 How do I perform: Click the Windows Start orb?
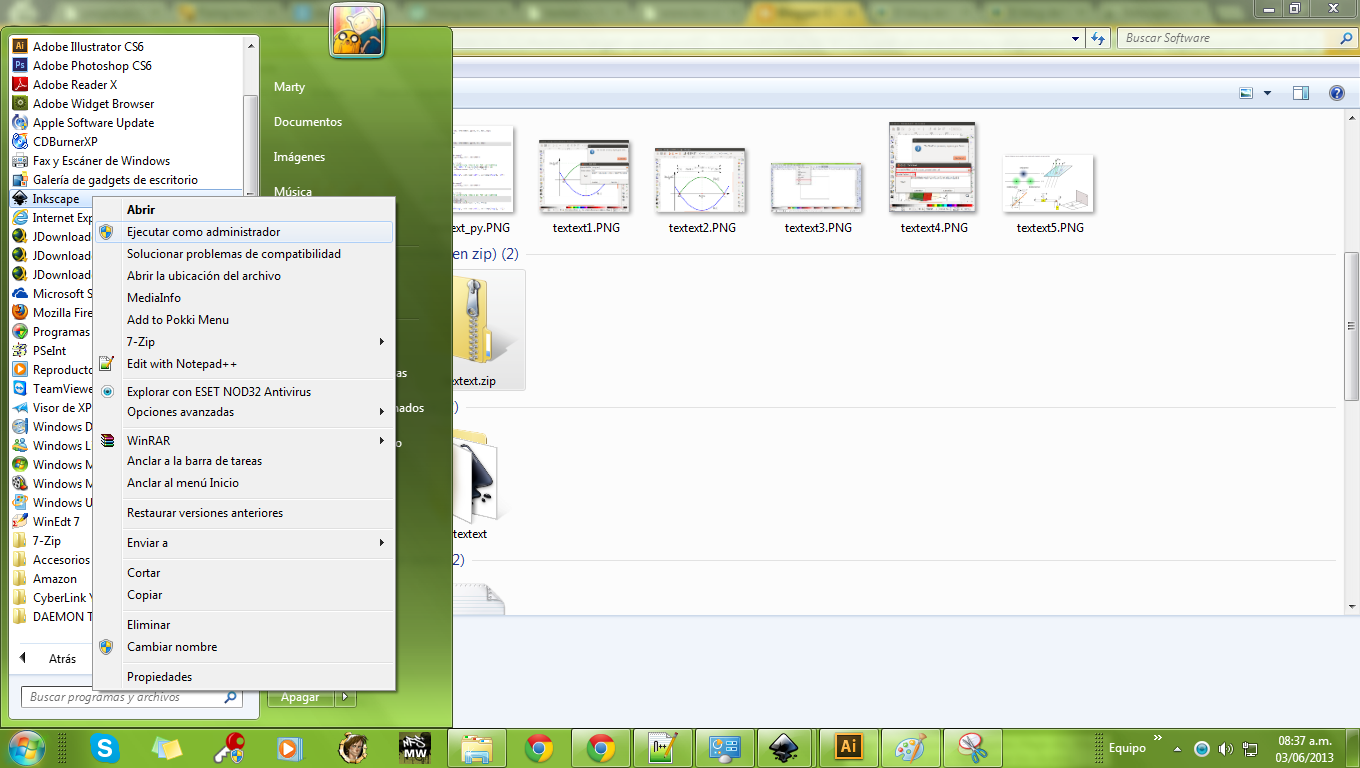(27, 747)
